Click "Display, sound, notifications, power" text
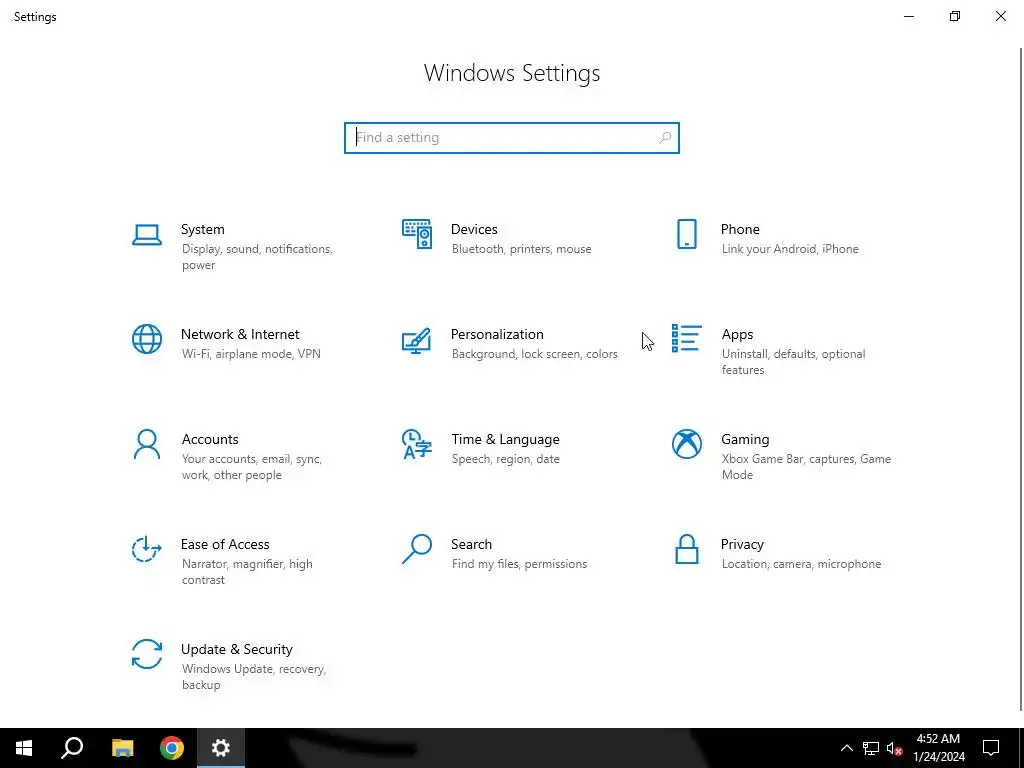Image resolution: width=1024 pixels, height=768 pixels. pyautogui.click(x=257, y=257)
